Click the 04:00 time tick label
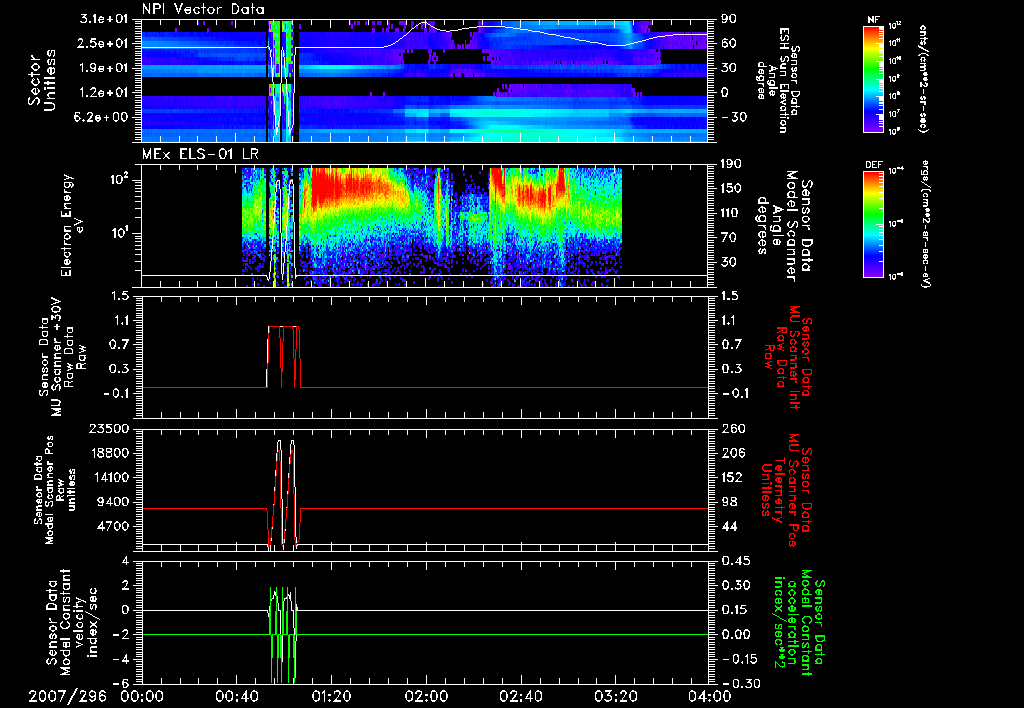 pos(709,696)
